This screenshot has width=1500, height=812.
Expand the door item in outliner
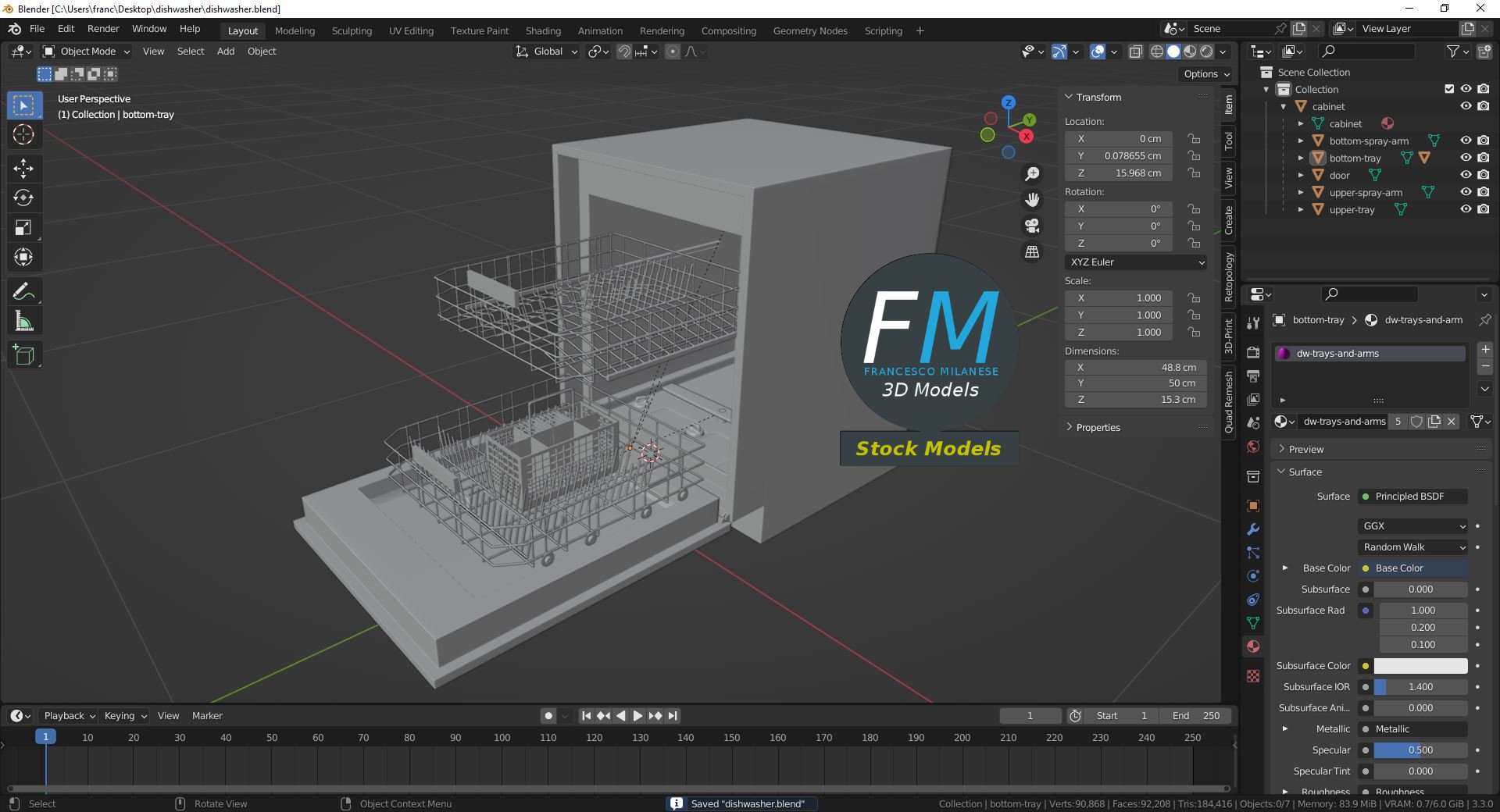[1301, 176]
